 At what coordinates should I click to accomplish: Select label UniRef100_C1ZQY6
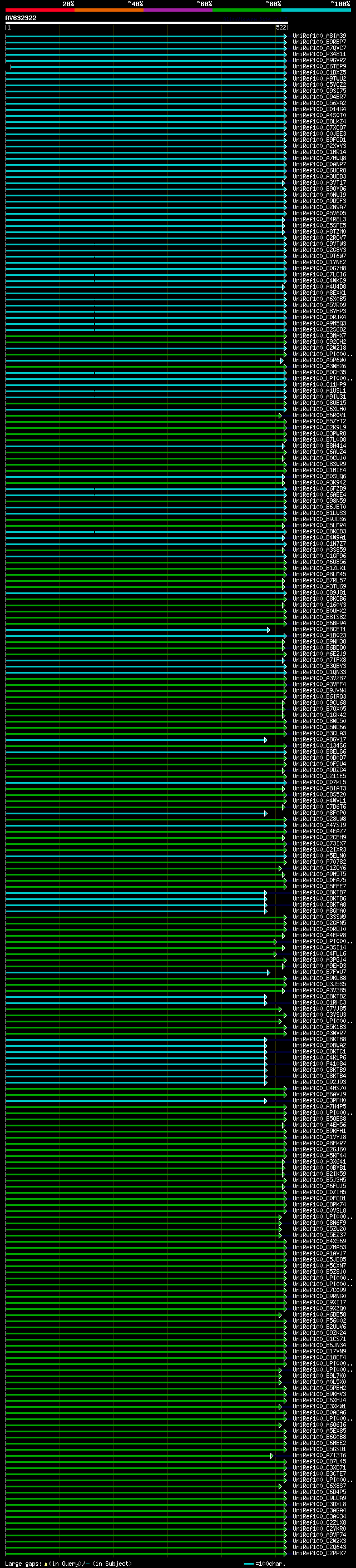319,868
